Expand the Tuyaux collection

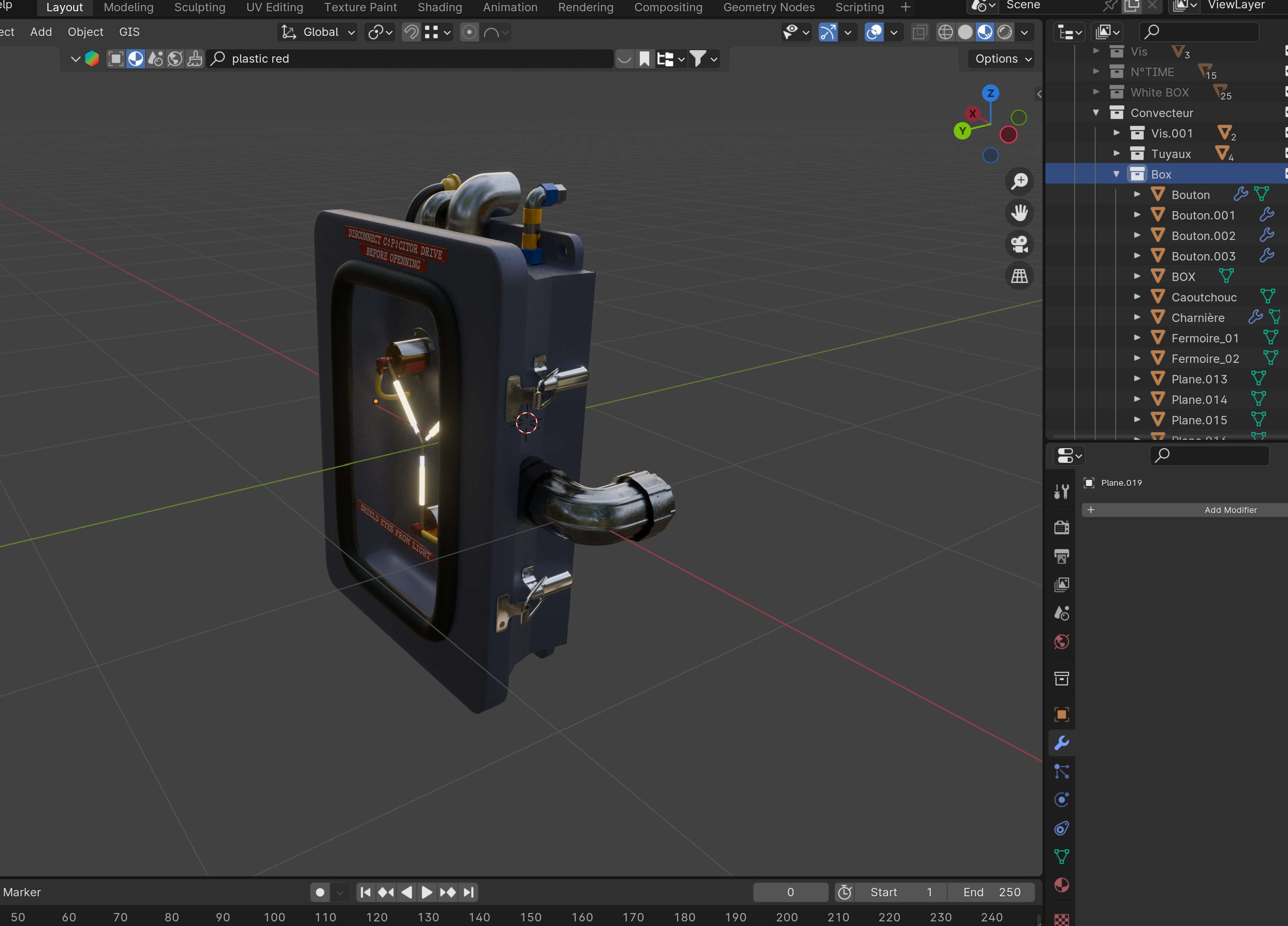click(x=1117, y=153)
